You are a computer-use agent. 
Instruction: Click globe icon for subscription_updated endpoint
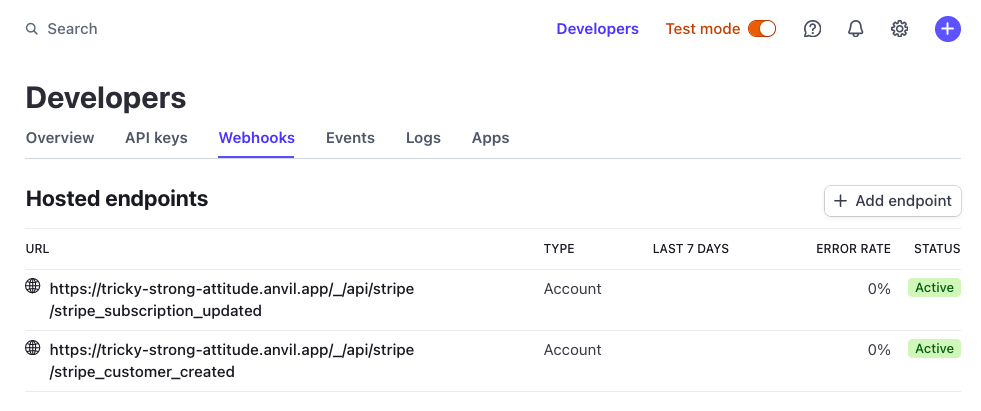(x=33, y=287)
